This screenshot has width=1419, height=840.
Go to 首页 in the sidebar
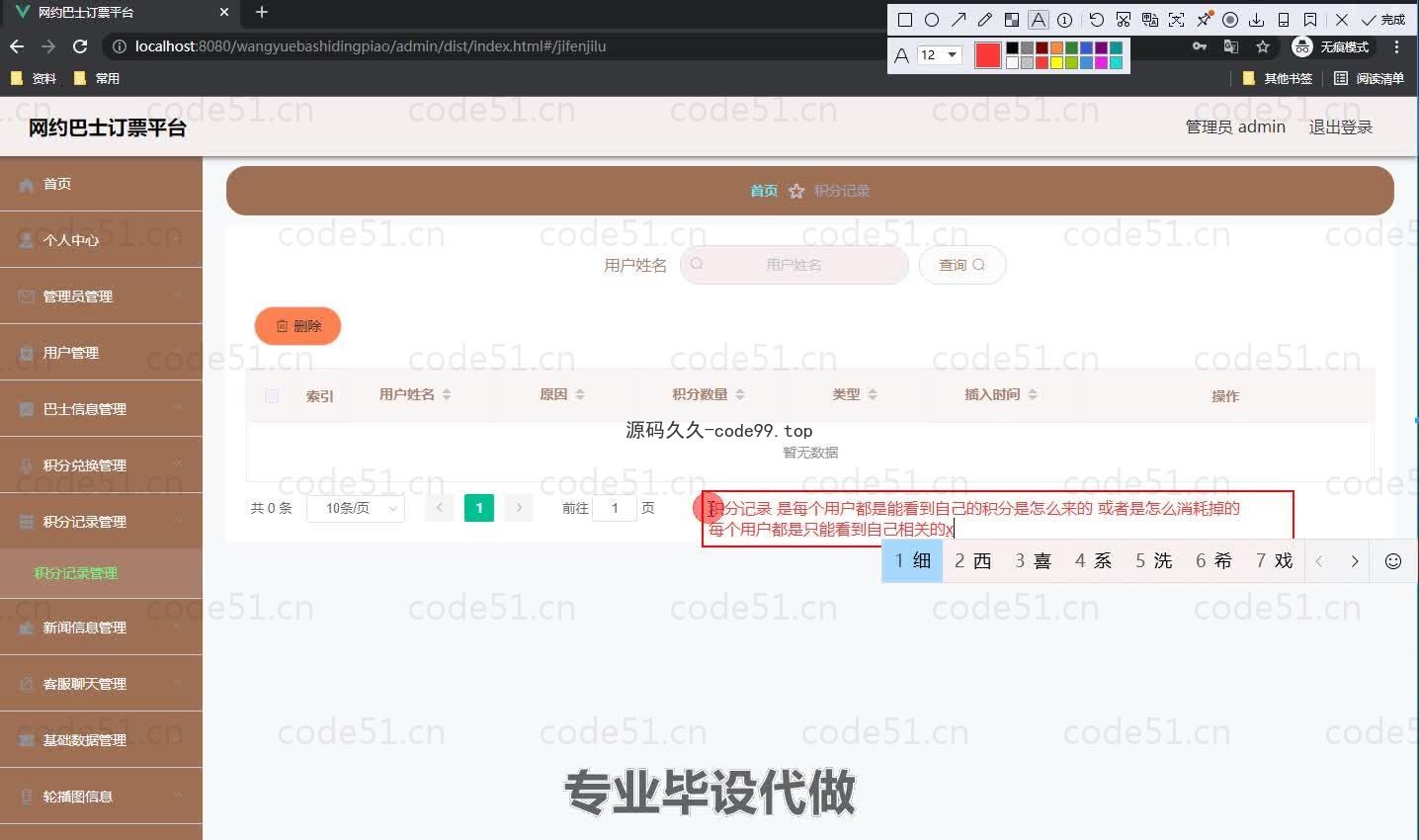pyautogui.click(x=101, y=184)
